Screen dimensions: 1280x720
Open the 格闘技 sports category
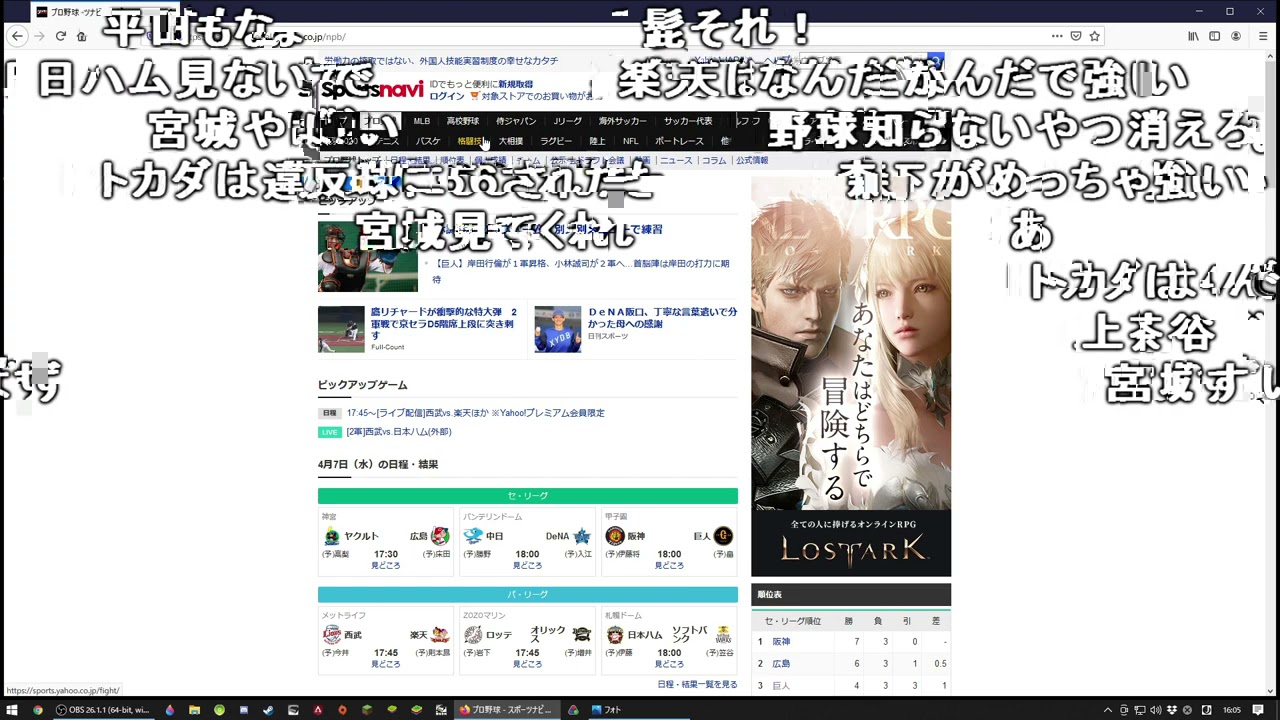470,141
